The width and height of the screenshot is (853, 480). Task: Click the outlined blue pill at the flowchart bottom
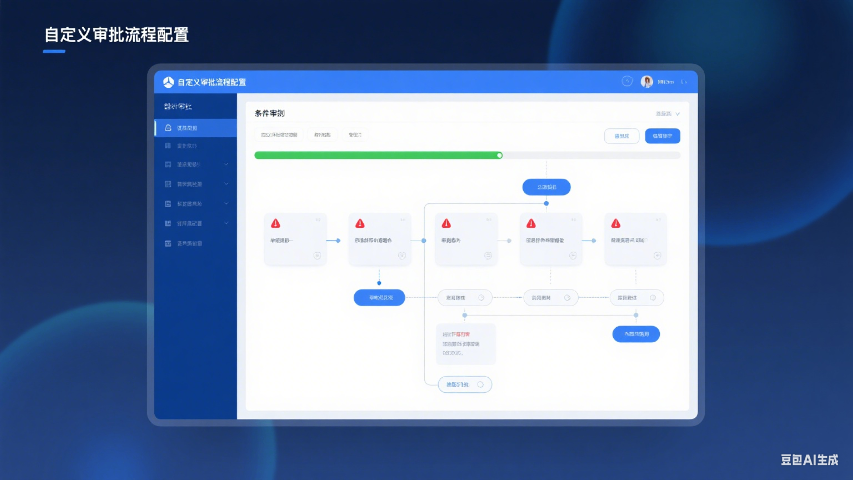coord(465,385)
